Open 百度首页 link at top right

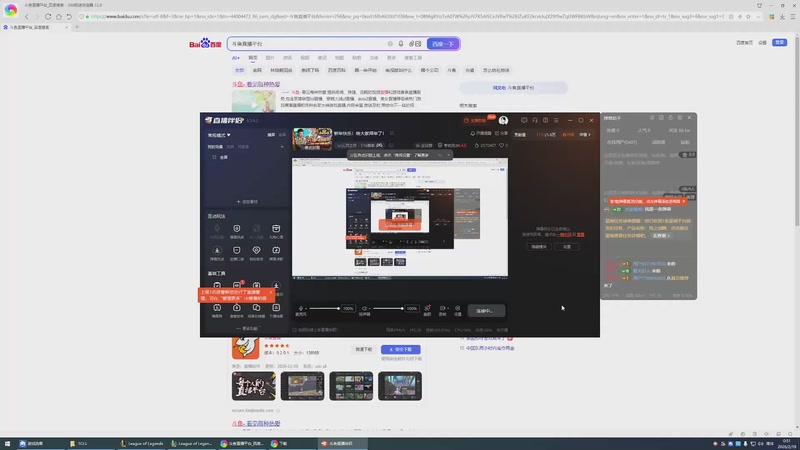tap(744, 43)
